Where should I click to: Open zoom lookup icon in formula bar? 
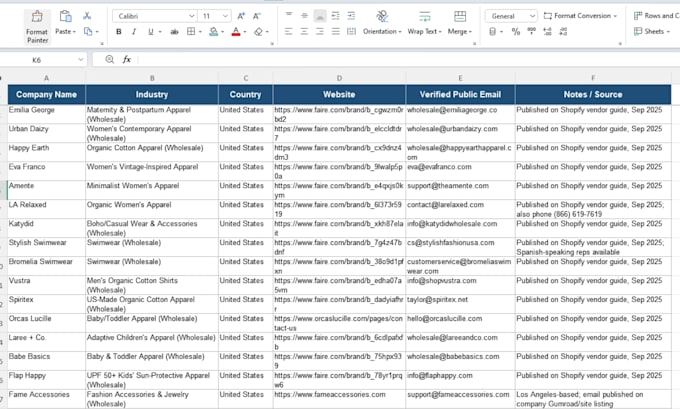coord(110,59)
